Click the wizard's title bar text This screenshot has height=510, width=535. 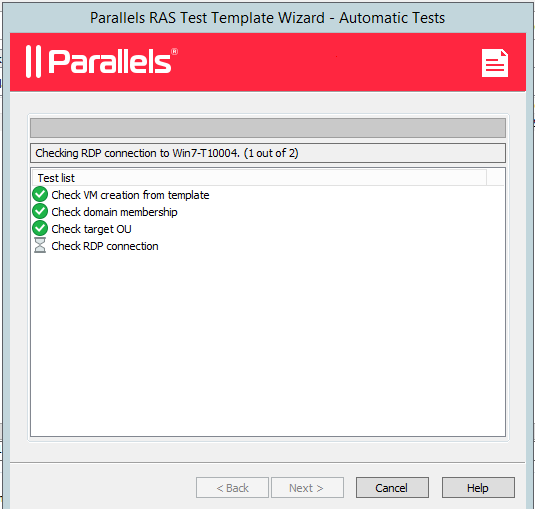(x=268, y=18)
